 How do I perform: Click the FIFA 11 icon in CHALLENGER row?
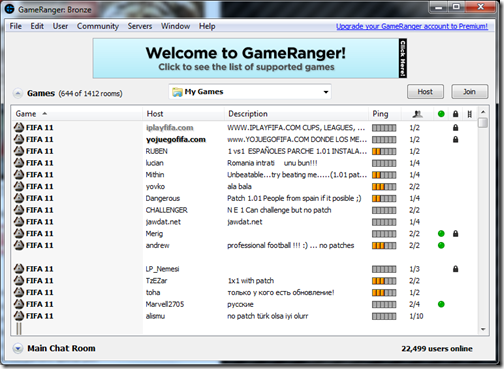tap(19, 210)
